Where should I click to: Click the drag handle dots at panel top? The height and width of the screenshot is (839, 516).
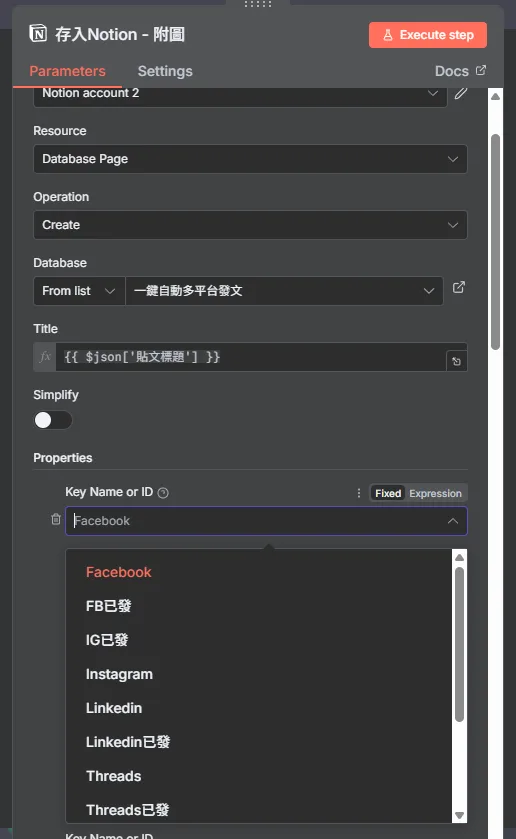258,4
